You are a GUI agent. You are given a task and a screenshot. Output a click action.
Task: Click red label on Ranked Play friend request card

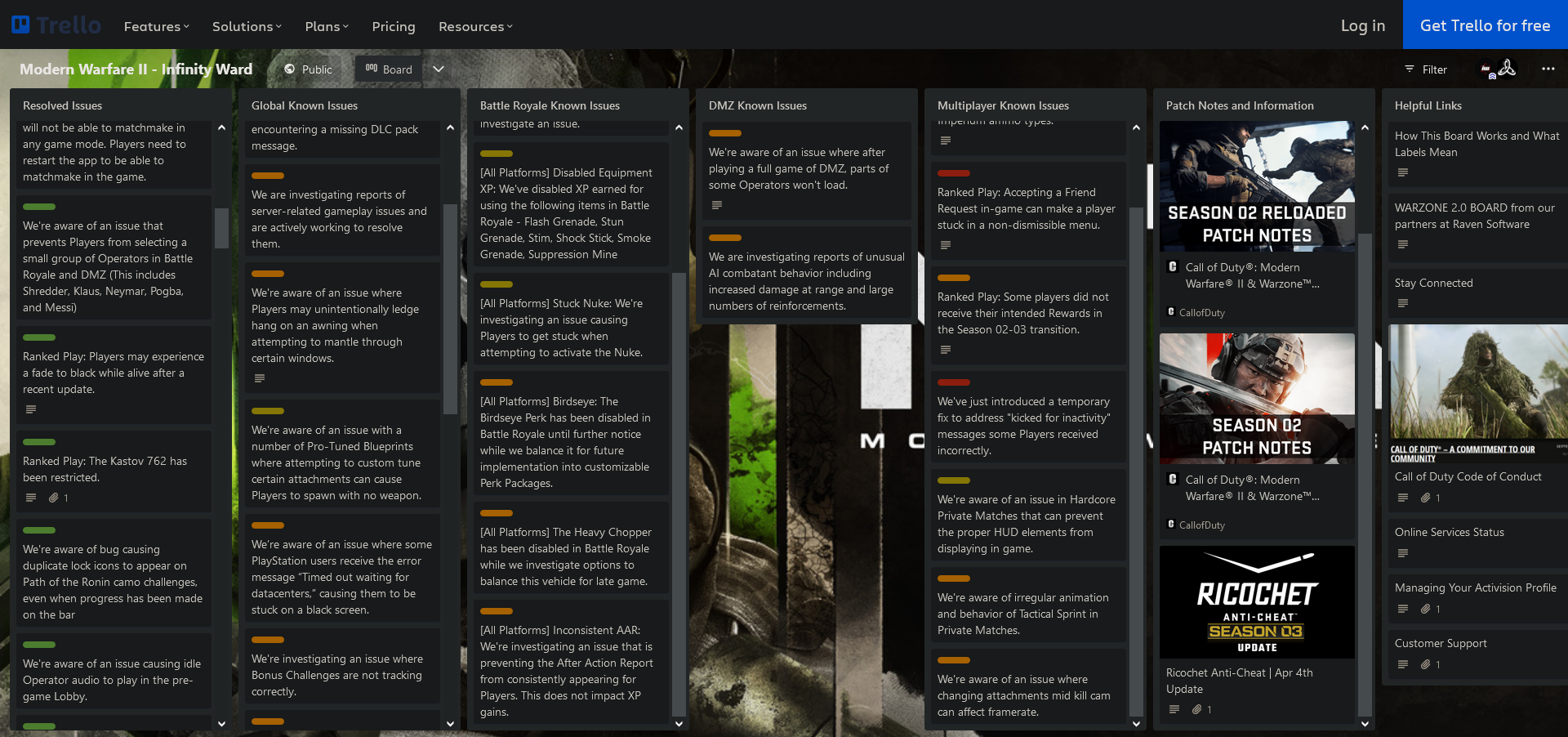click(953, 173)
